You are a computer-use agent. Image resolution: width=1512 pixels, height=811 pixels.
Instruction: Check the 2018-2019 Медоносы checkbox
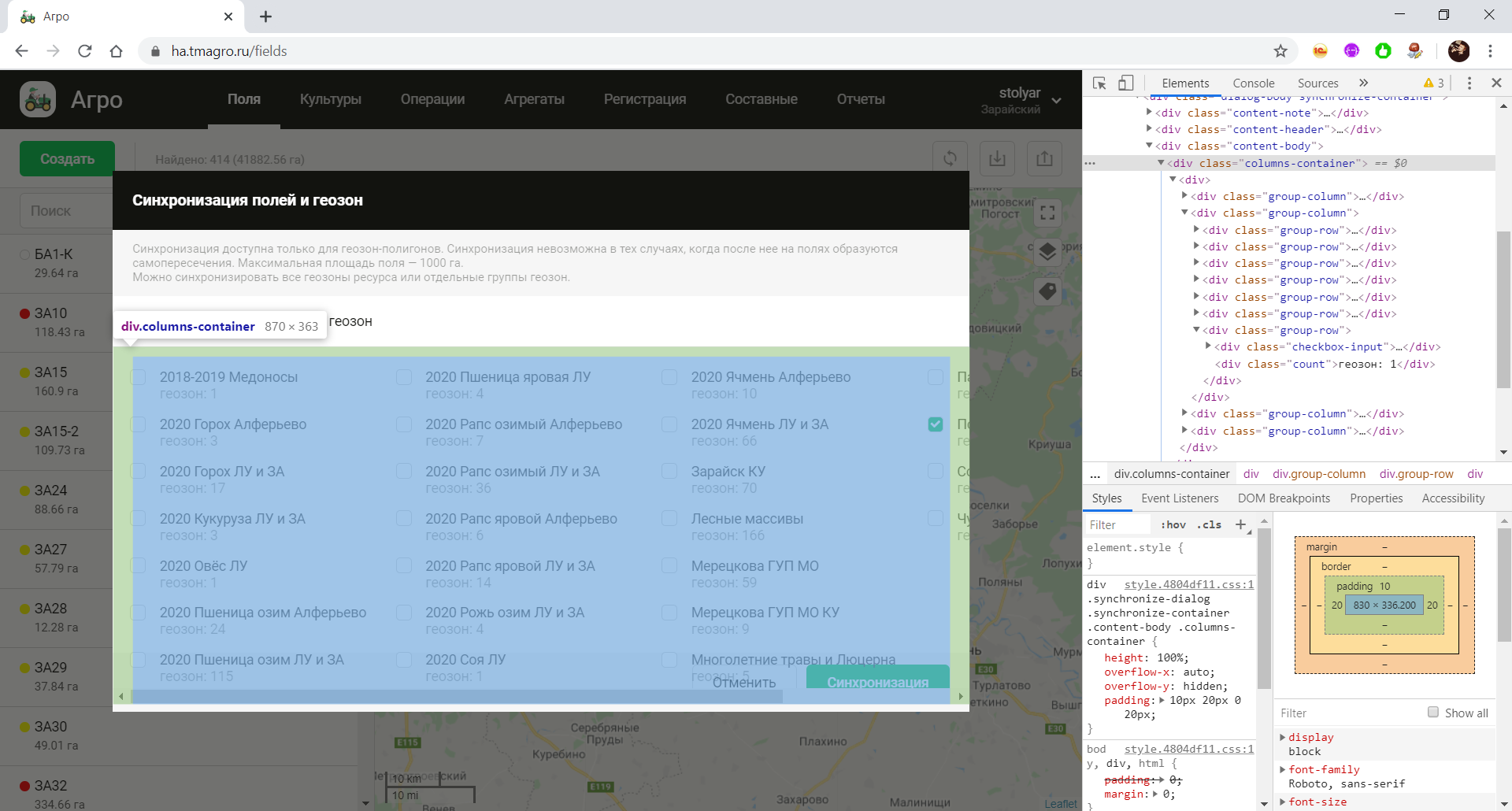(x=139, y=377)
